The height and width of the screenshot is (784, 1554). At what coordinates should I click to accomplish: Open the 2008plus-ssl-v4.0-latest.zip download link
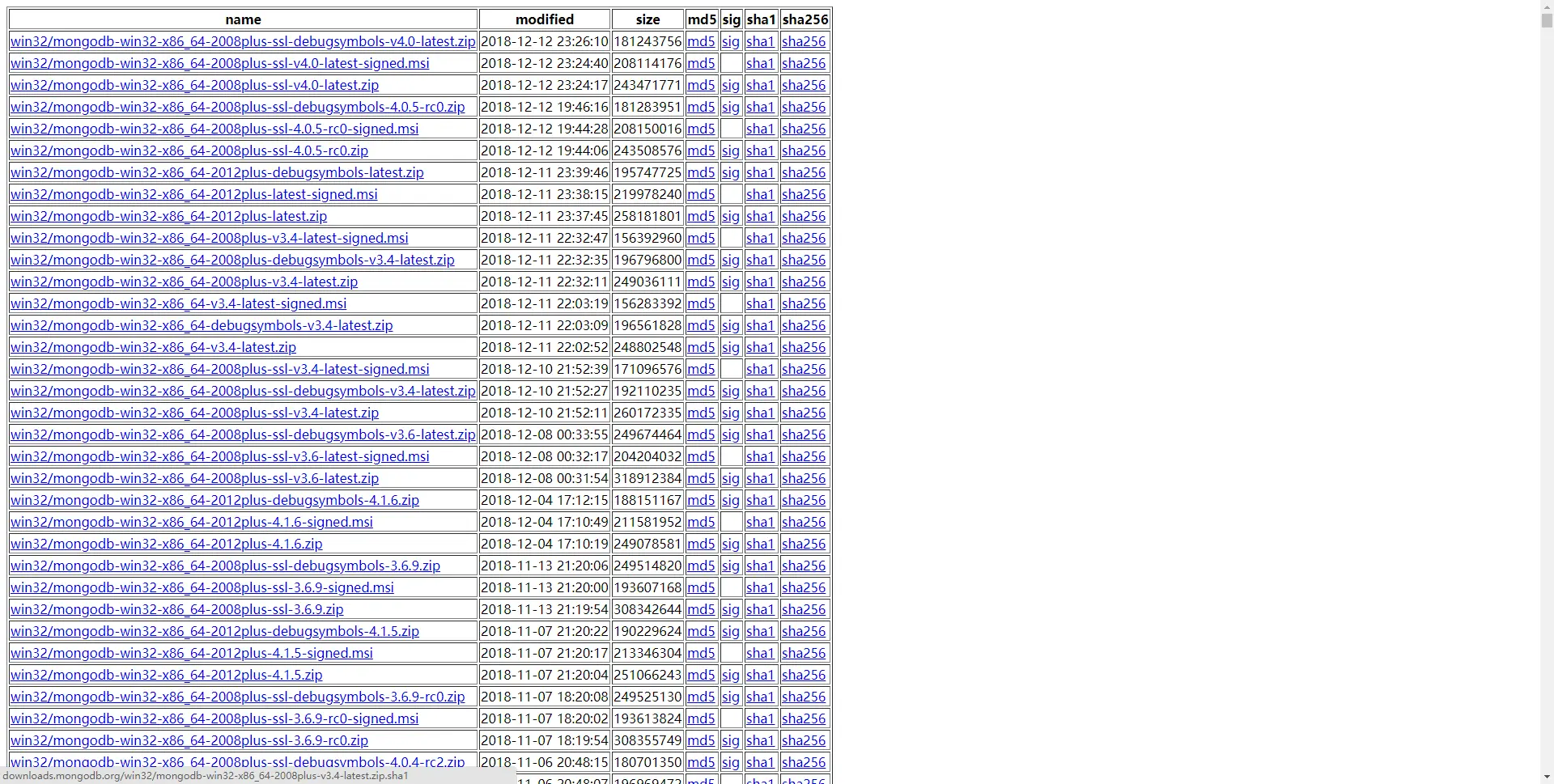click(194, 85)
